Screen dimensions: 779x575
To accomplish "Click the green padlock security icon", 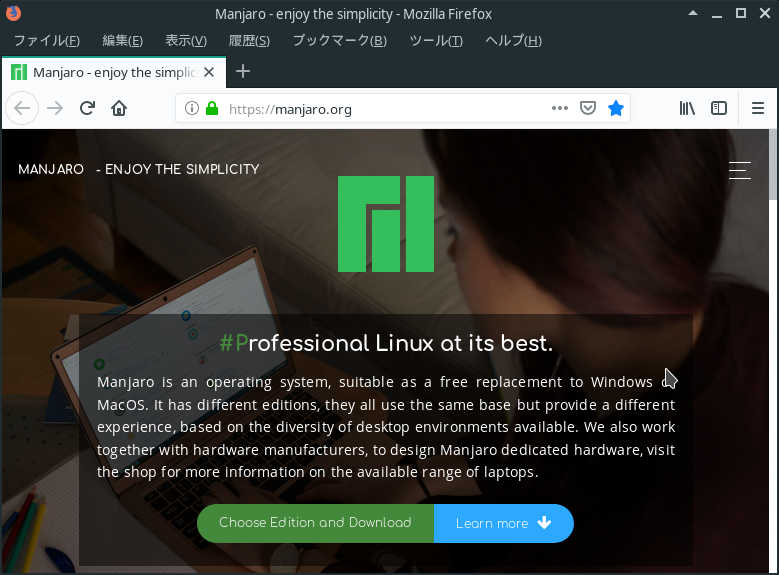I will click(x=212, y=108).
